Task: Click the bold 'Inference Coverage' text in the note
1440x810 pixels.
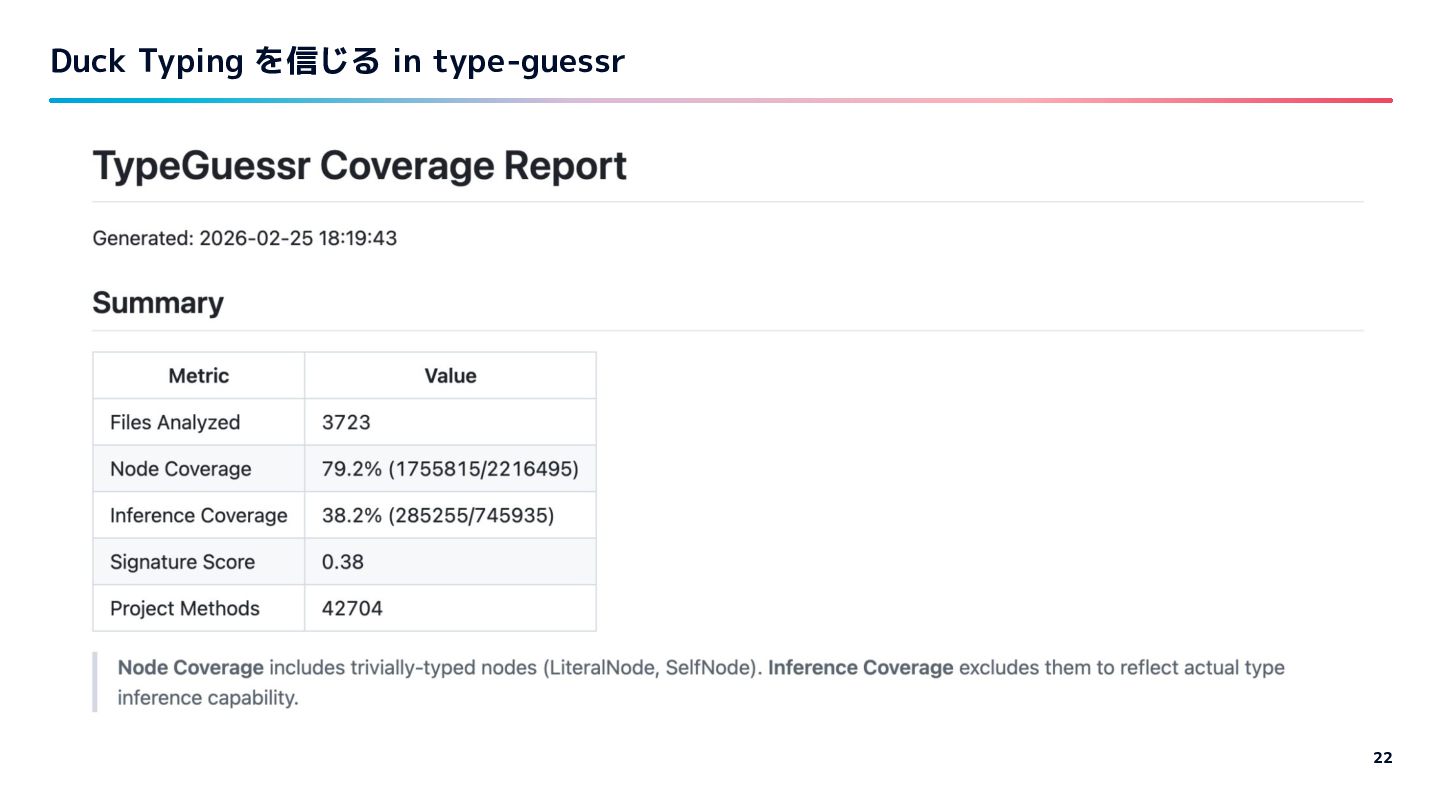Action: [x=860, y=667]
